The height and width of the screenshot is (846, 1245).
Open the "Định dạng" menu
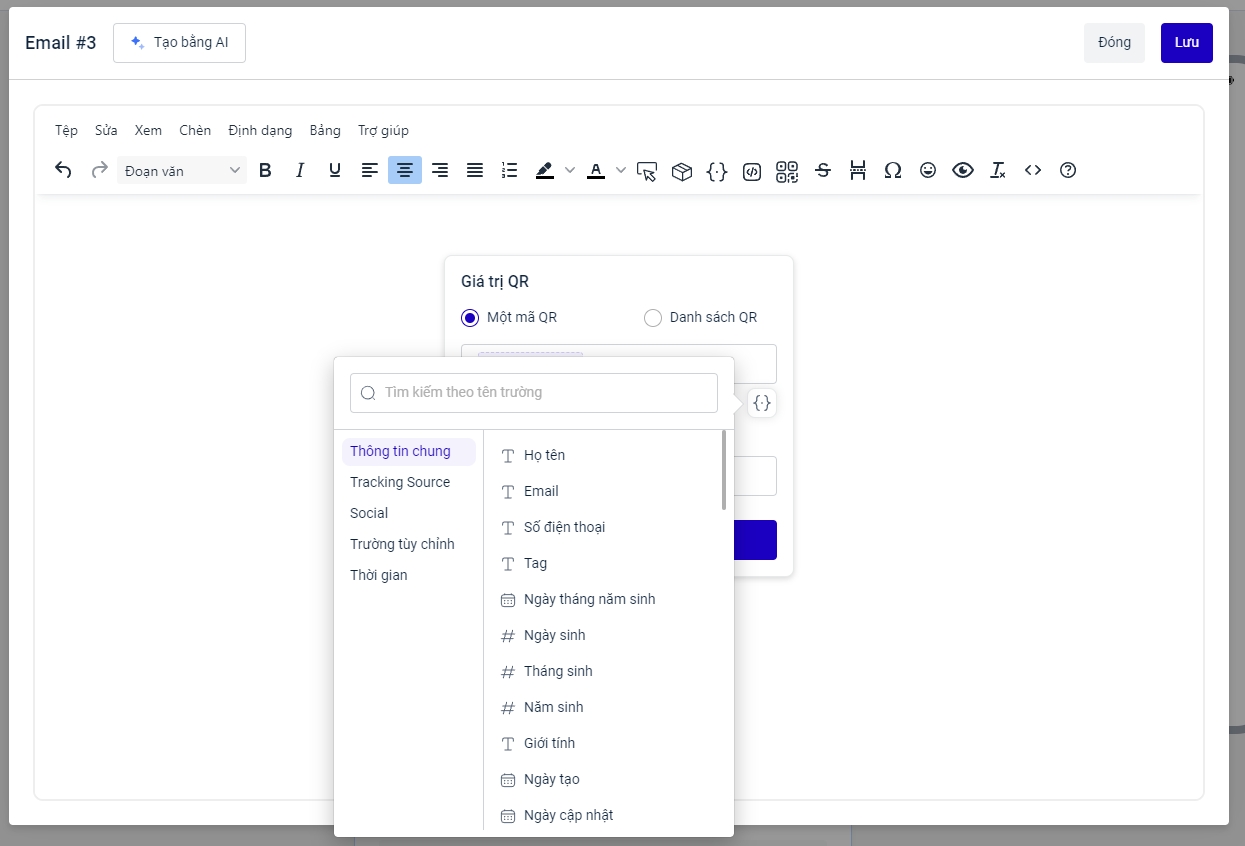pos(260,130)
